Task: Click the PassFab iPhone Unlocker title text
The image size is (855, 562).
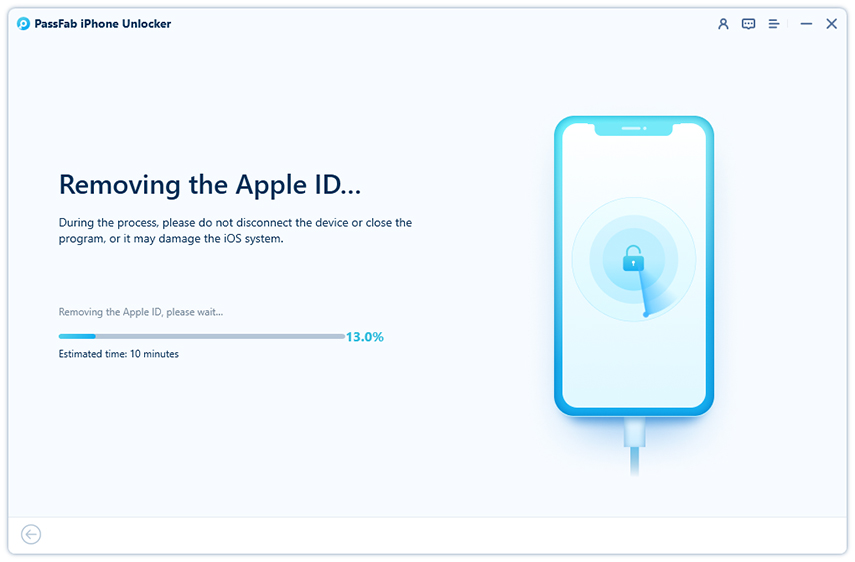Action: [104, 24]
